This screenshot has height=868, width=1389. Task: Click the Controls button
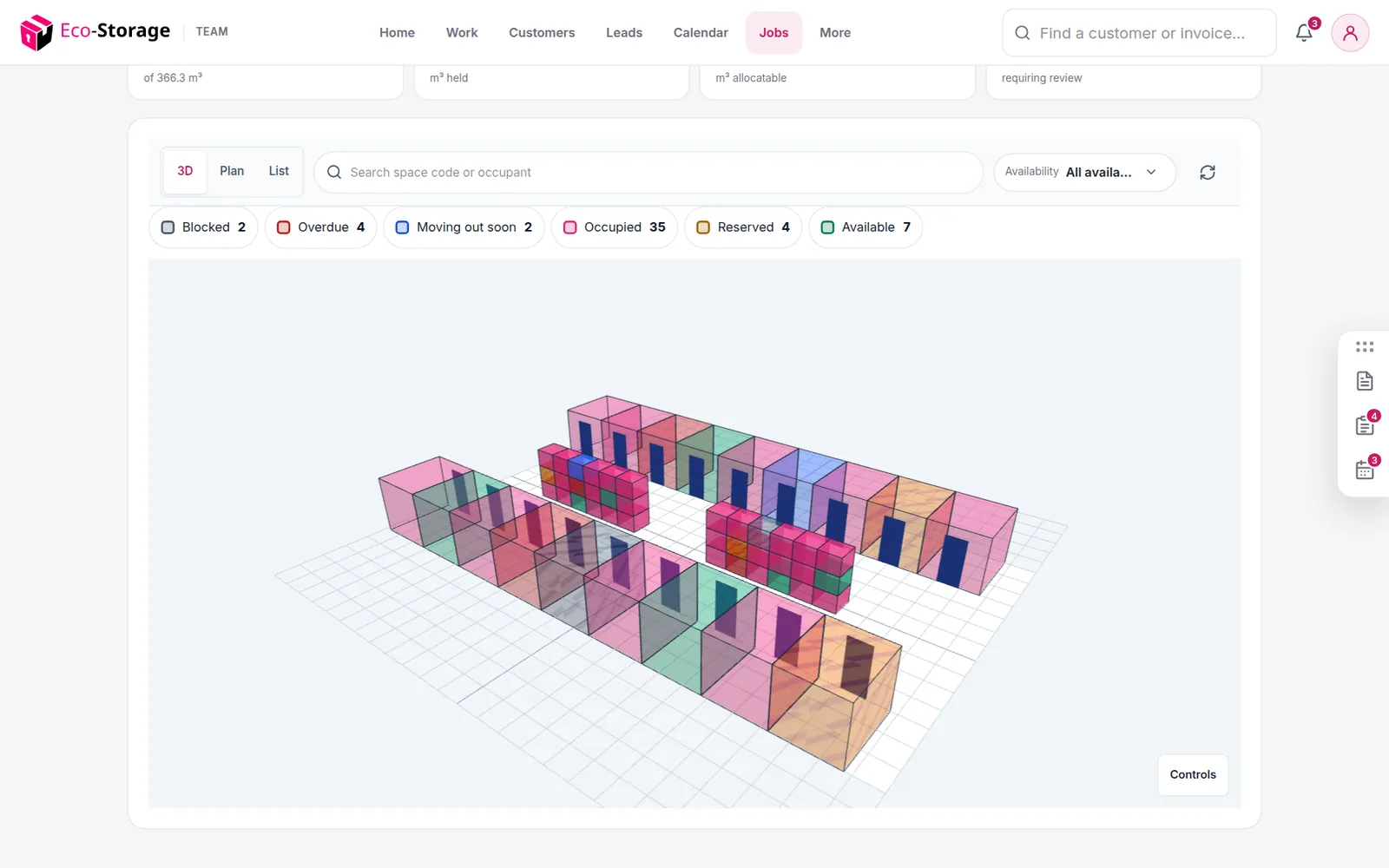click(x=1193, y=775)
